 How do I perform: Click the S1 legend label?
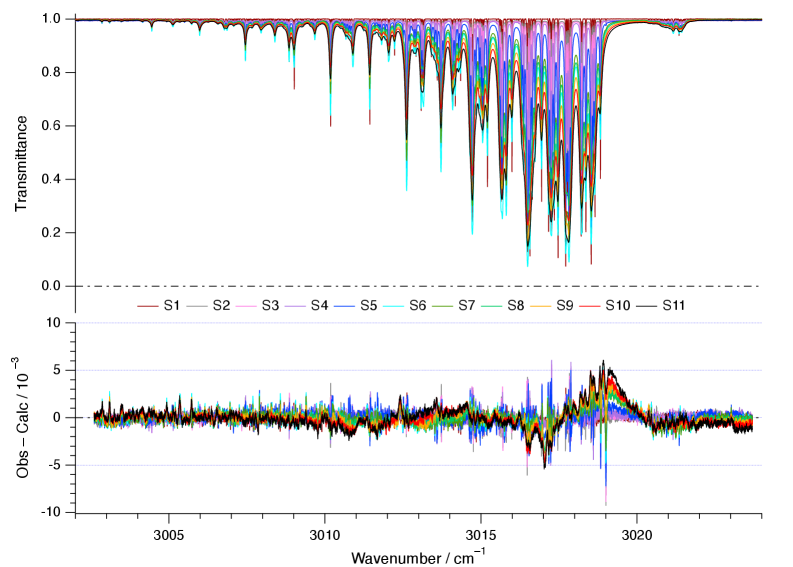tap(172, 306)
